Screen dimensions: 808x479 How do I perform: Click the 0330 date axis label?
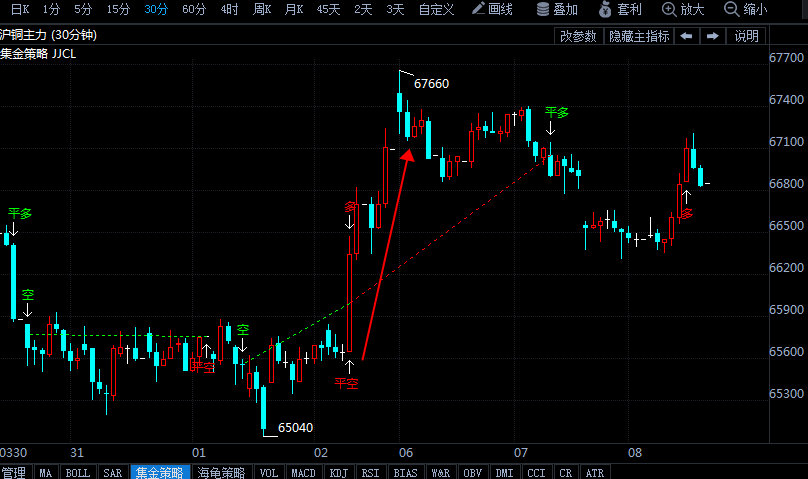13,453
